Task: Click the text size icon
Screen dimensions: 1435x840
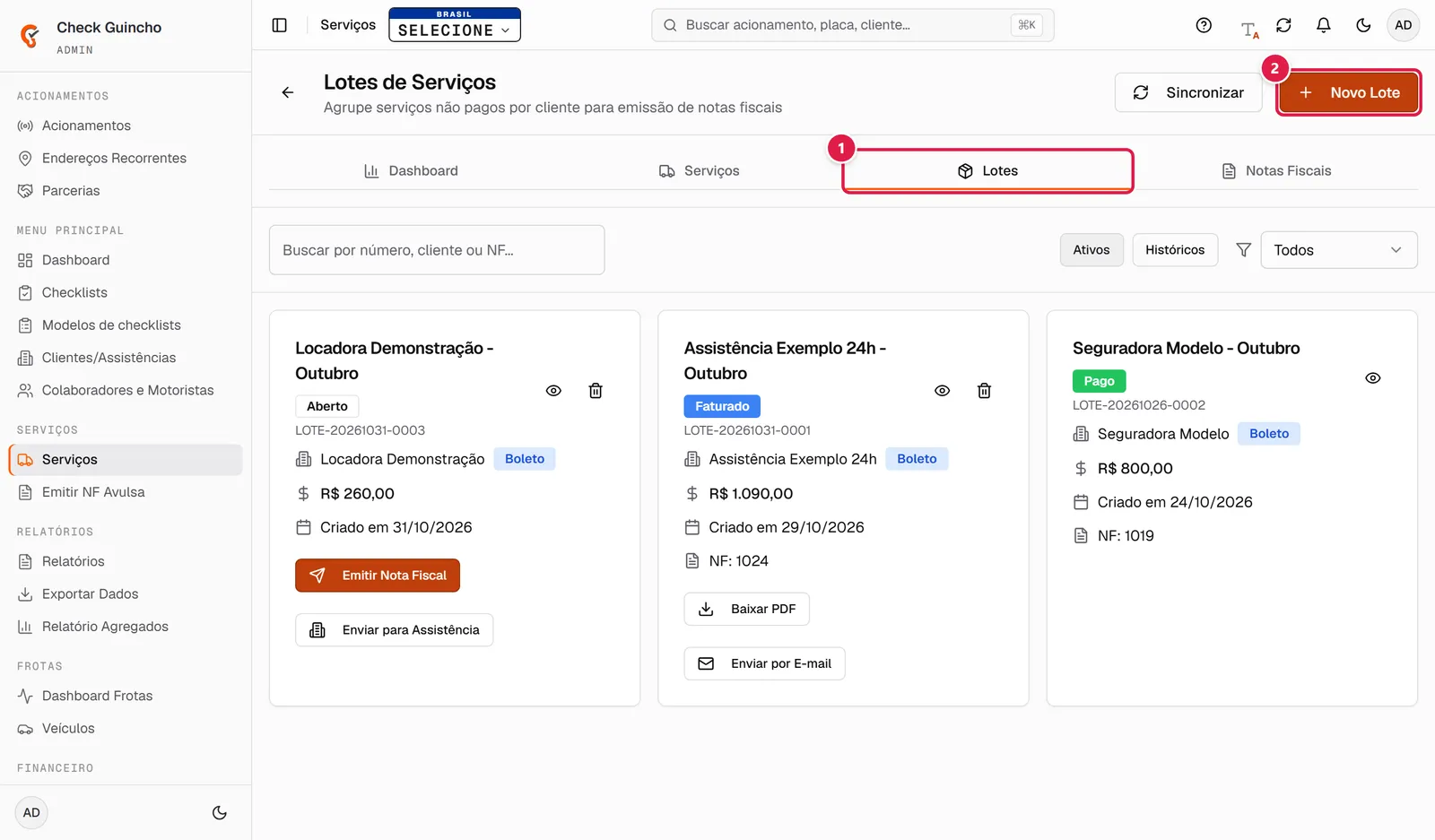Action: tap(1249, 29)
